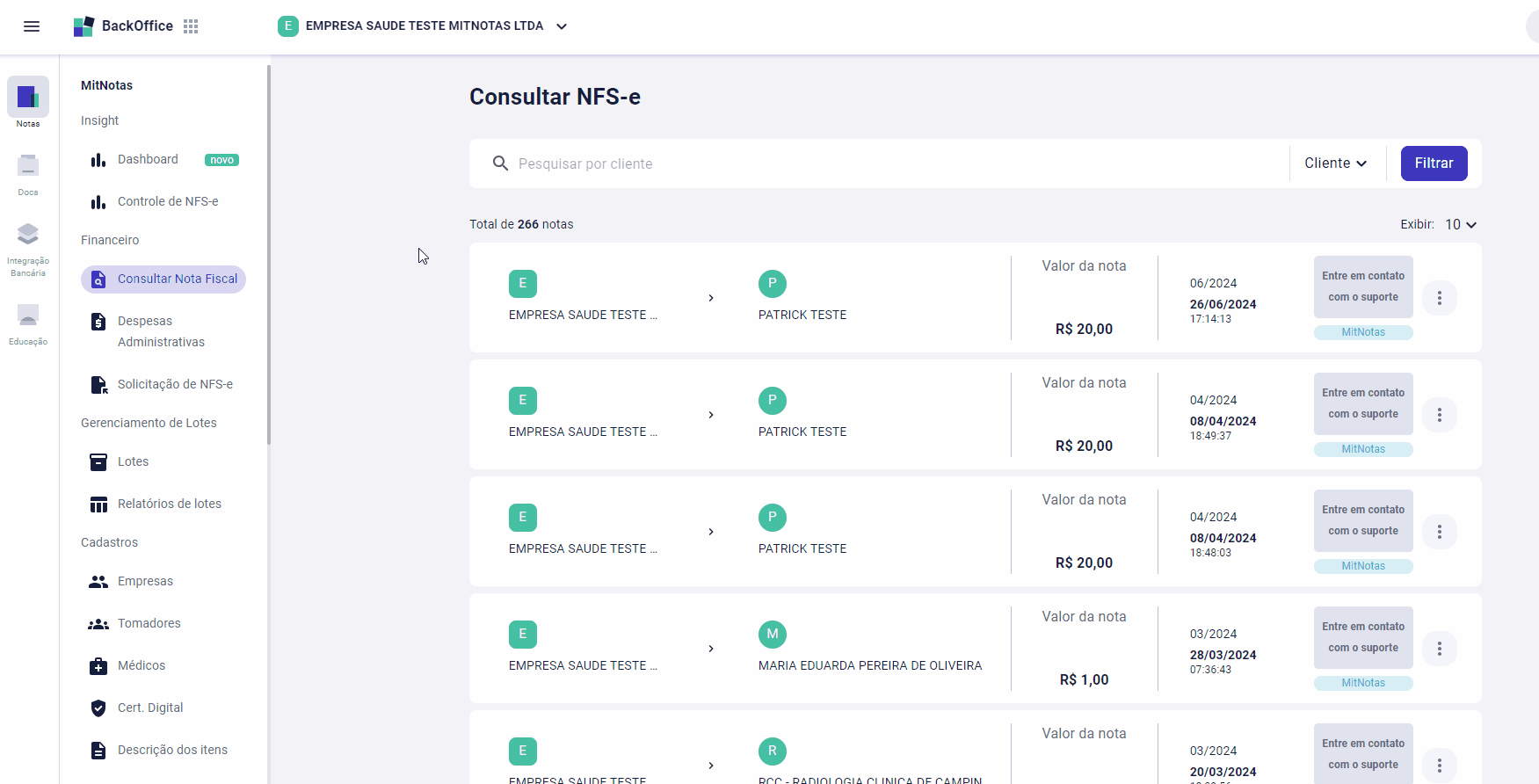
Task: Focus the Pesquisar por cliente field
Action: coord(897,163)
